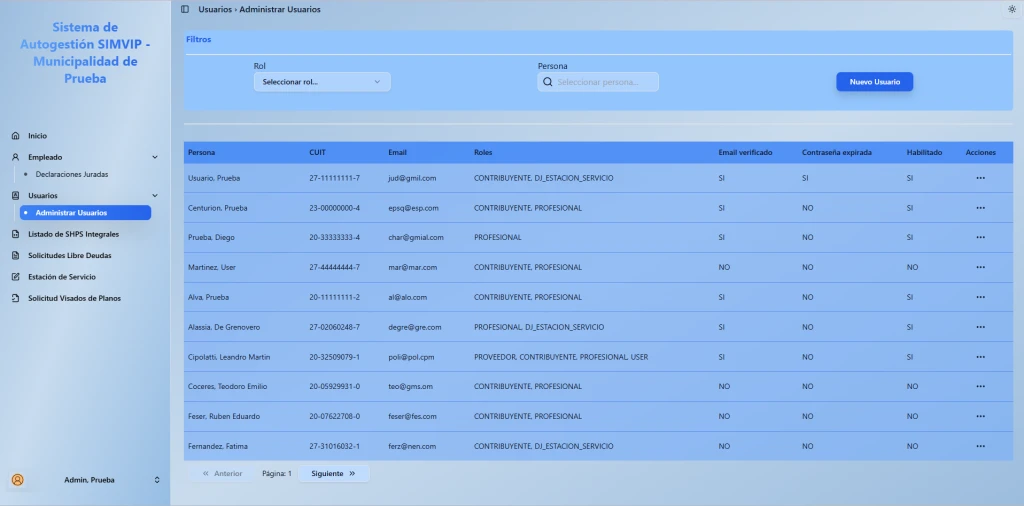
Task: Click Usuarios in the breadcrumb
Action: pyautogui.click(x=215, y=9)
